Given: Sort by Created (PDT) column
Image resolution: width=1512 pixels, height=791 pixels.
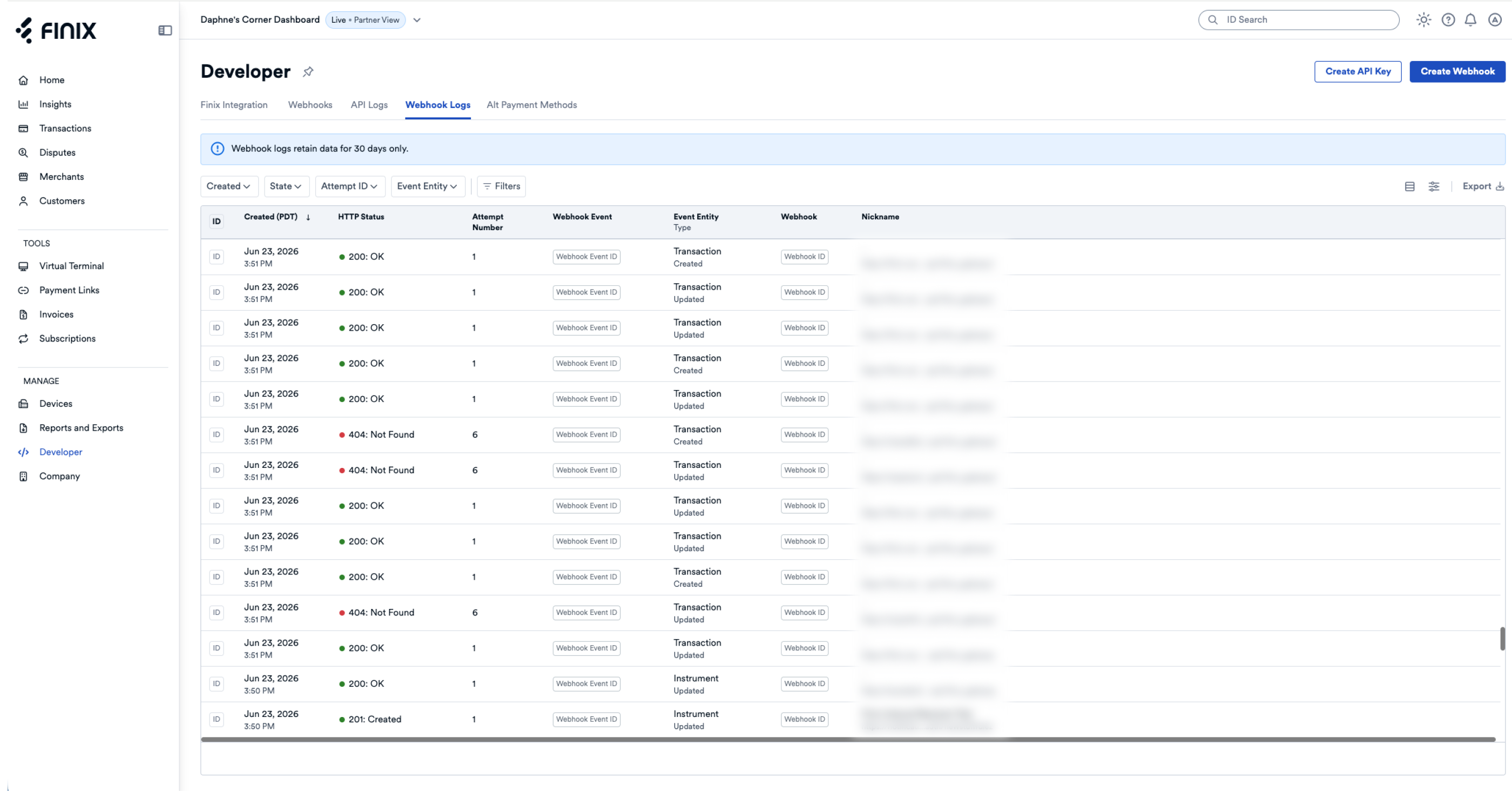Looking at the screenshot, I should (x=277, y=217).
